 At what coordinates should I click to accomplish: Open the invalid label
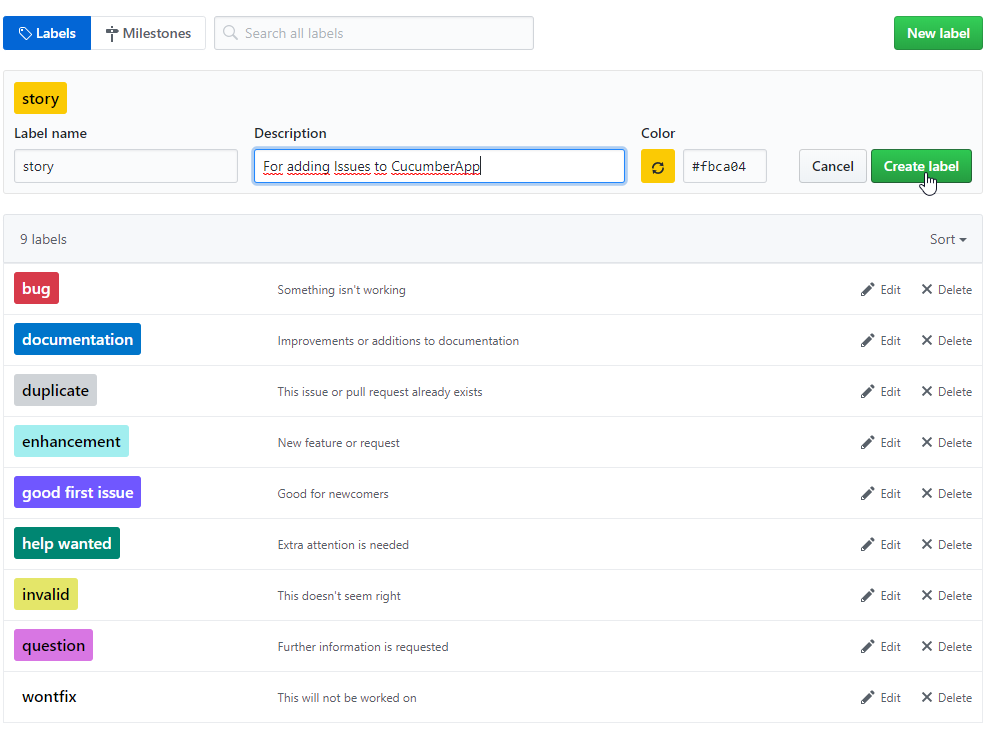(46, 595)
